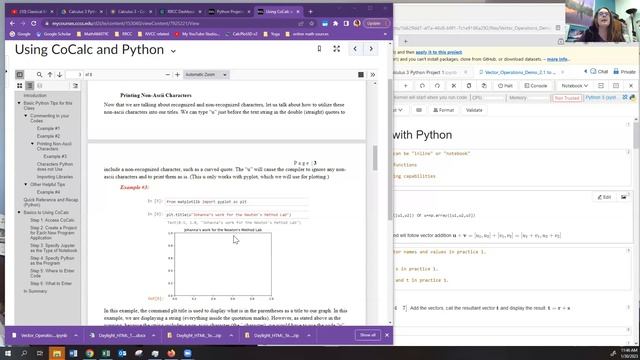The width and height of the screenshot is (640, 360).
Task: Open the Console in CoCalc notebook
Action: (x=536, y=86)
